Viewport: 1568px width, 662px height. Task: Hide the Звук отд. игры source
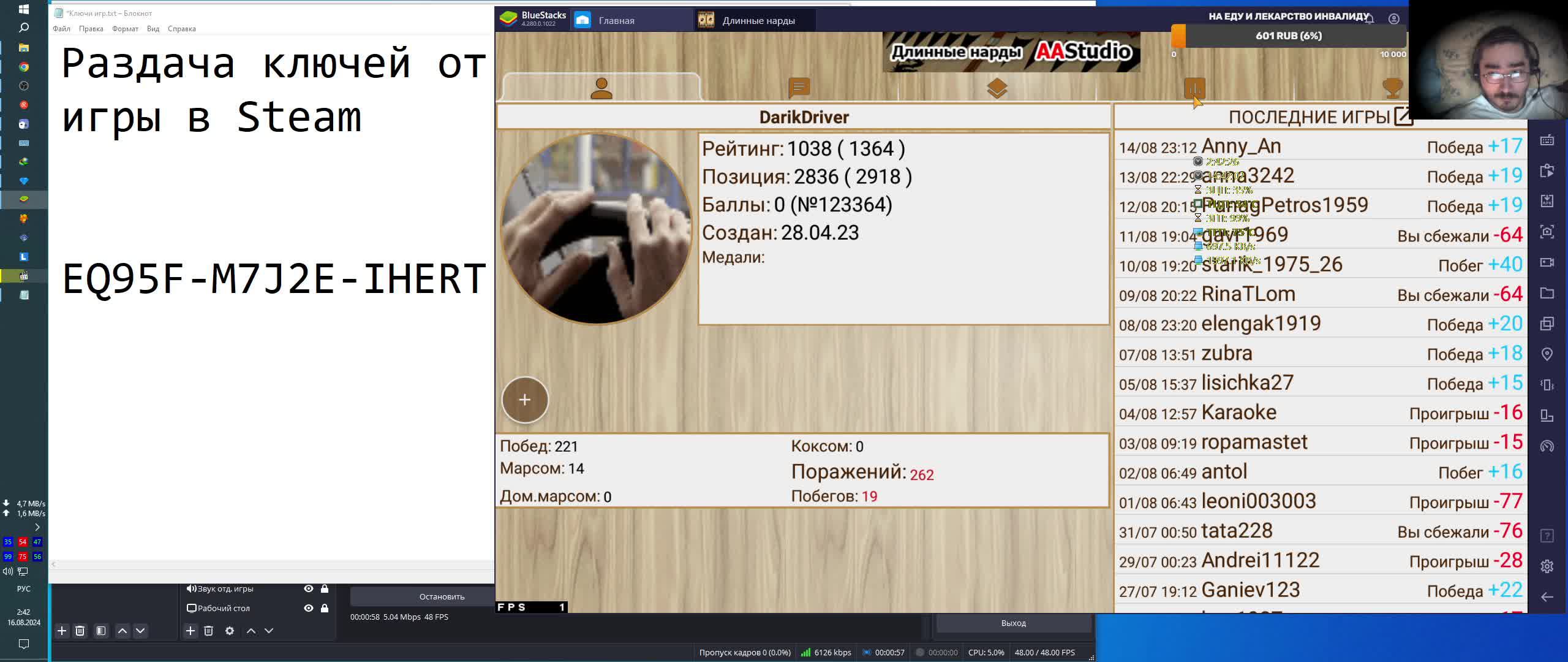(309, 588)
